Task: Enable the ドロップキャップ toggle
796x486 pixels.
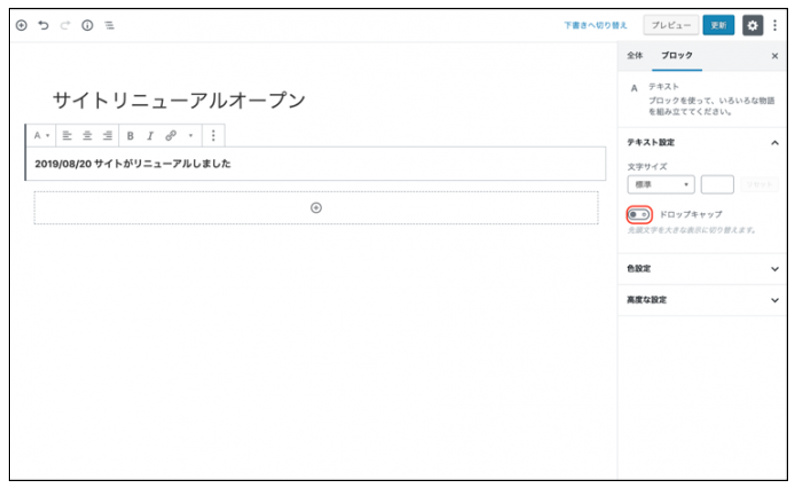Action: pyautogui.click(x=639, y=214)
